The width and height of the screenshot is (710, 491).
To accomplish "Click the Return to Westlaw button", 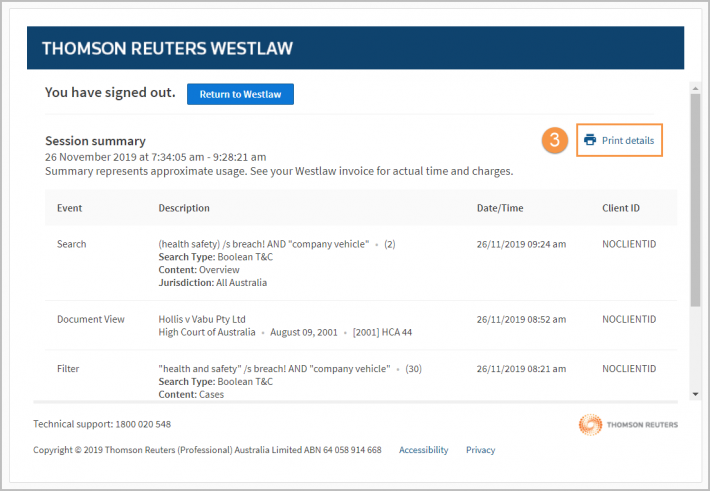I will click(240, 94).
